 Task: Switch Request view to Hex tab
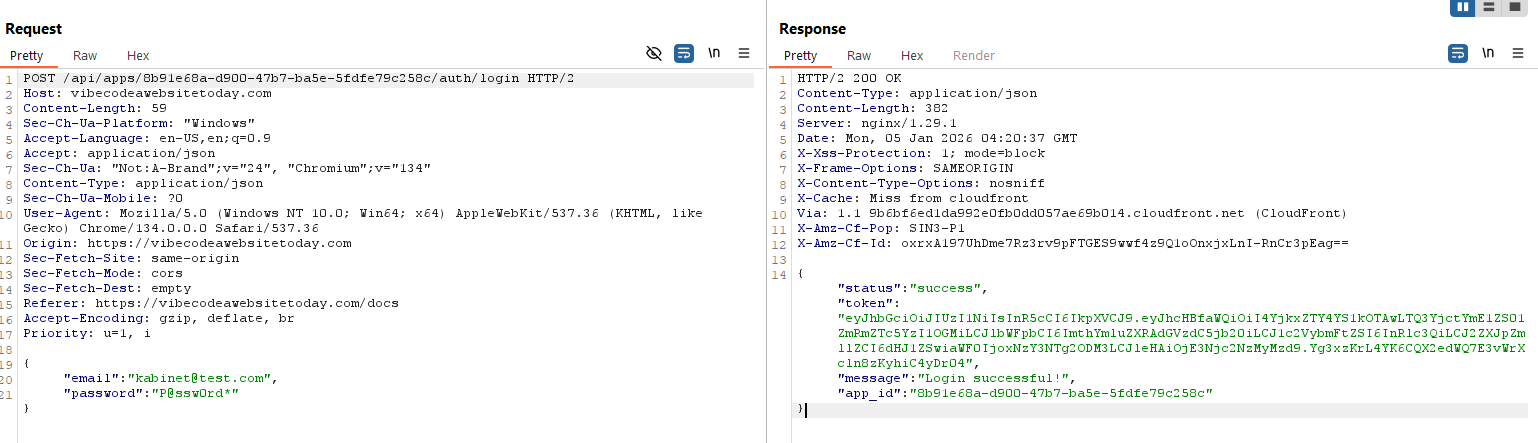[x=138, y=56]
